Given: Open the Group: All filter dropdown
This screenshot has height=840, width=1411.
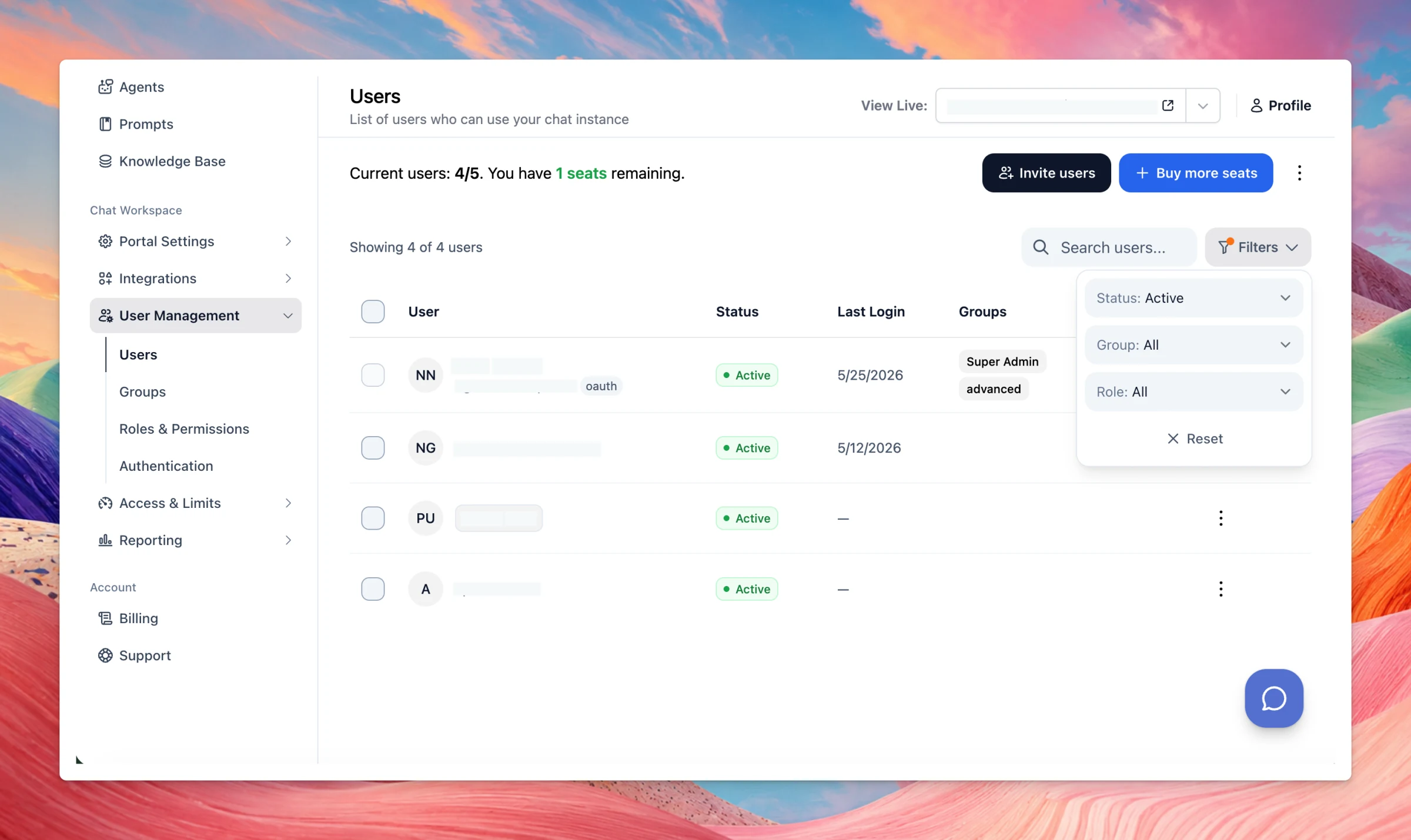Looking at the screenshot, I should pos(1193,345).
